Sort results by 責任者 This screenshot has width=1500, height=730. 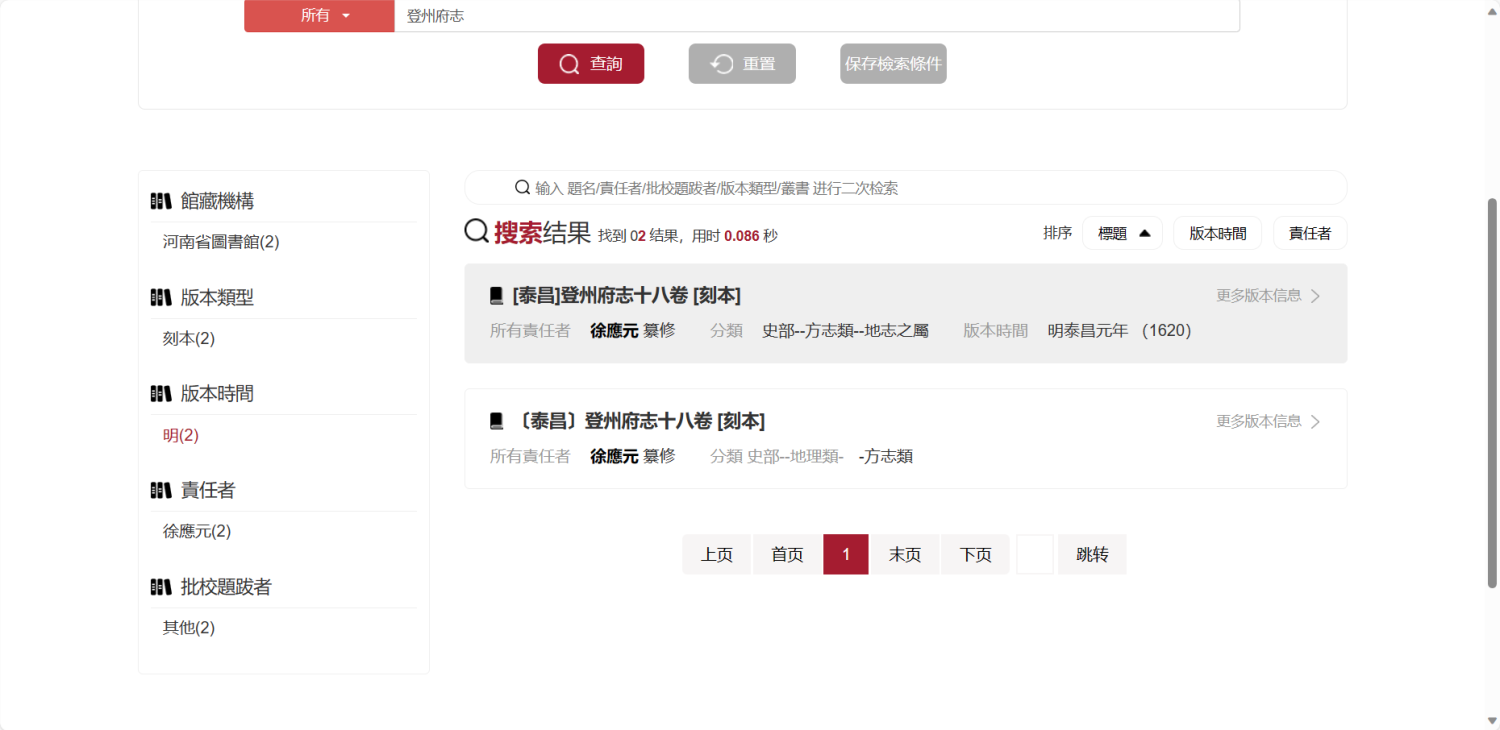(1310, 232)
